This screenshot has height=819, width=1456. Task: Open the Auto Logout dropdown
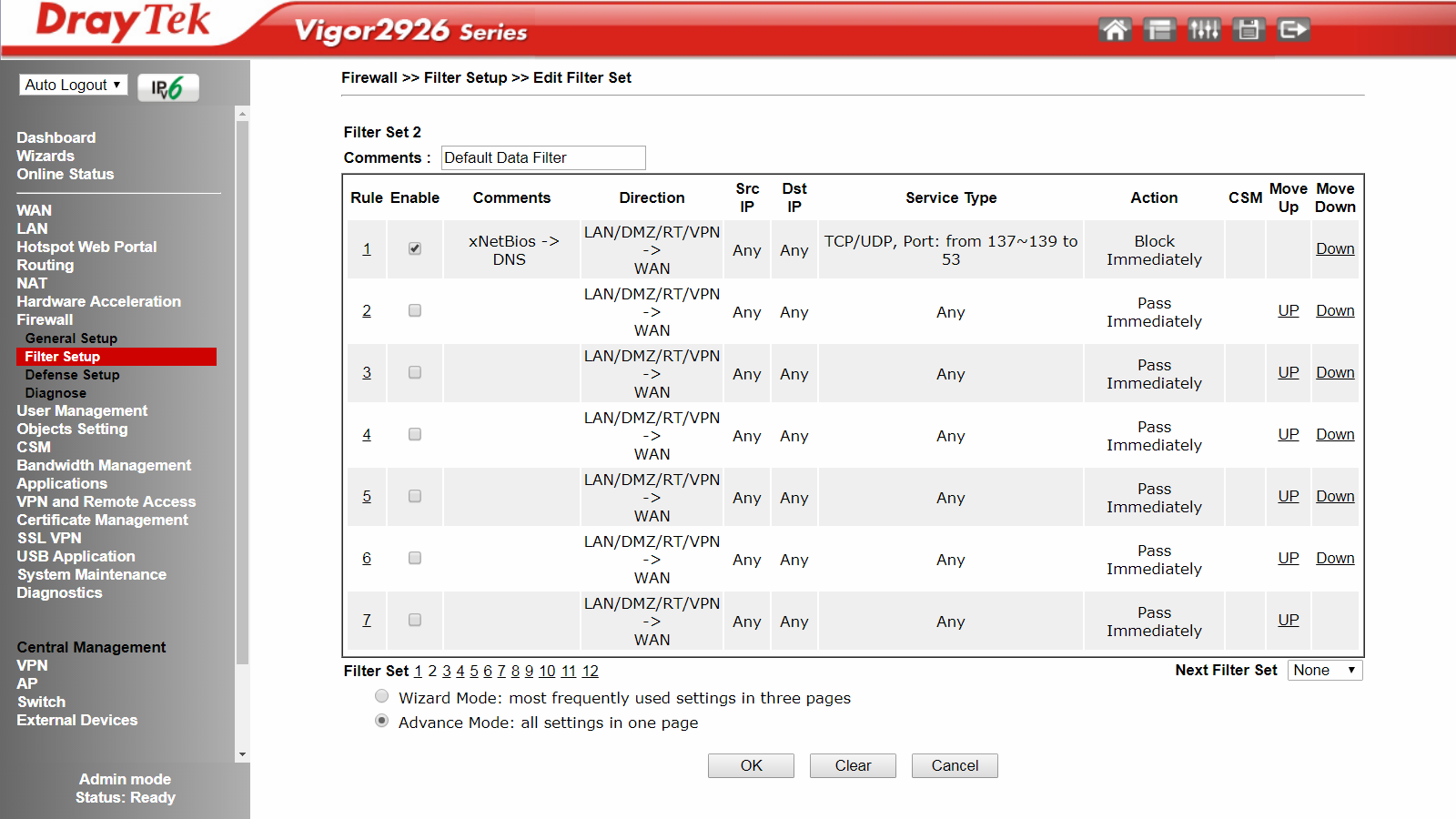click(73, 85)
